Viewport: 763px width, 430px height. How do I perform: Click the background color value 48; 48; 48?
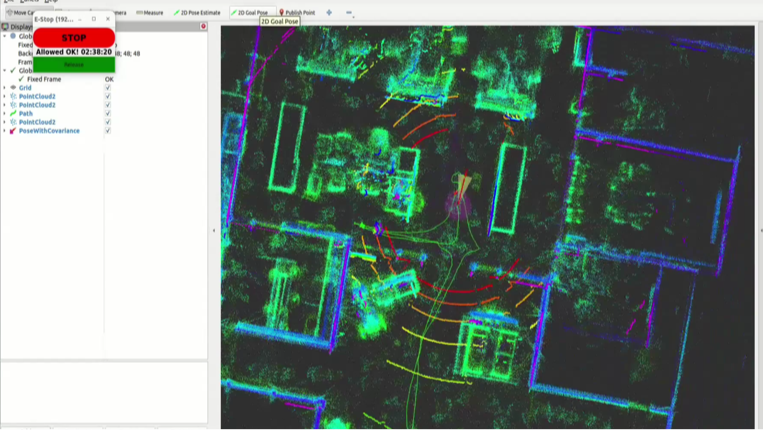pos(127,54)
